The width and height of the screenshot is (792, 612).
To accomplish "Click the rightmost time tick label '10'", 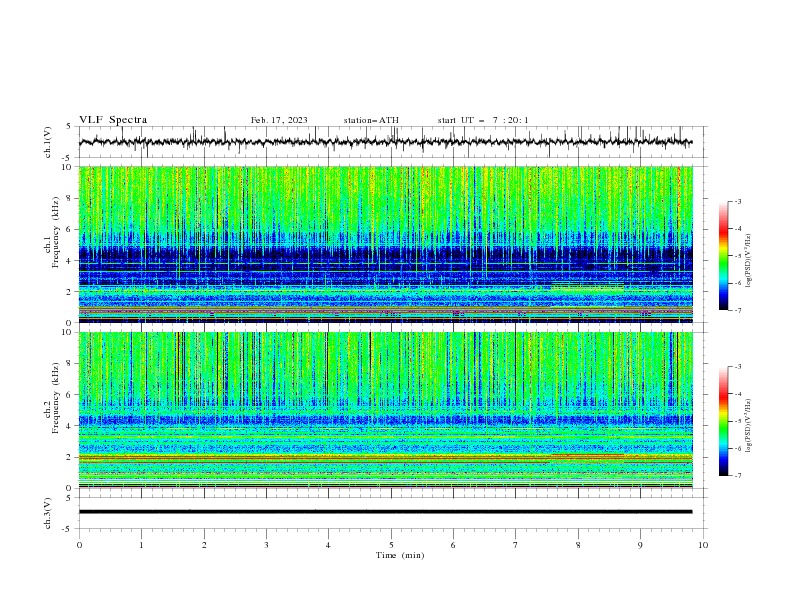I will [x=703, y=545].
